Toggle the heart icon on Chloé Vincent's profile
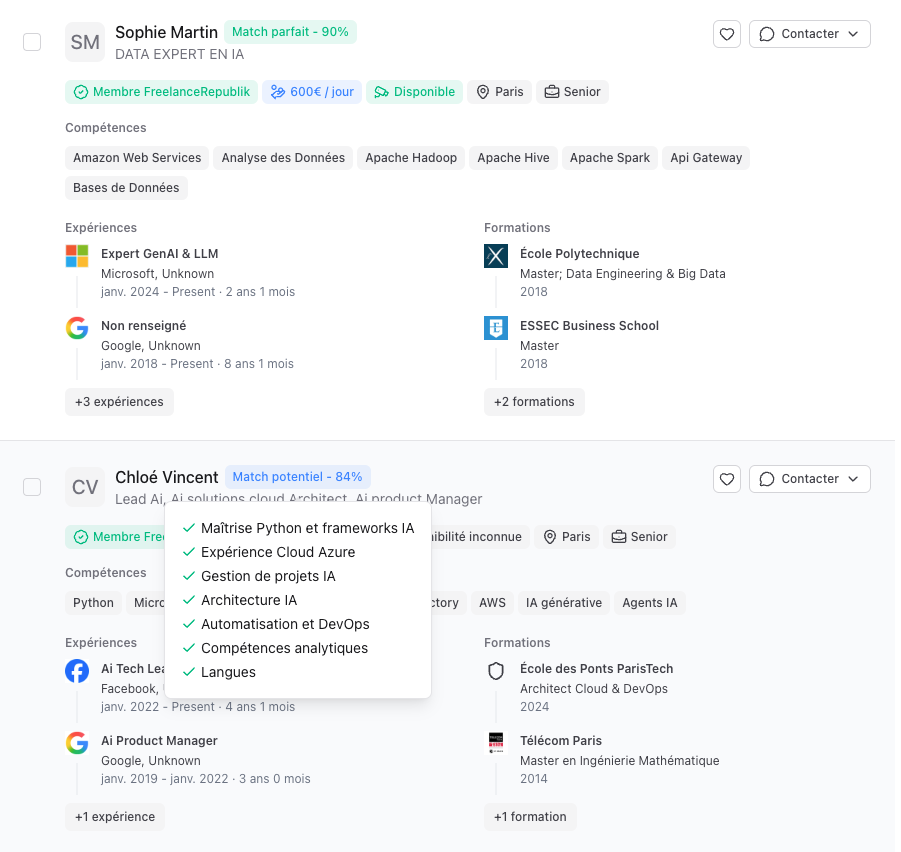Image resolution: width=901 pixels, height=852 pixels. [x=727, y=479]
